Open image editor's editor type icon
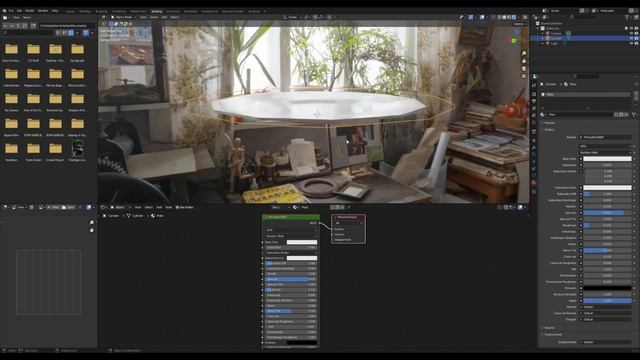640x360 pixels. click(6, 207)
